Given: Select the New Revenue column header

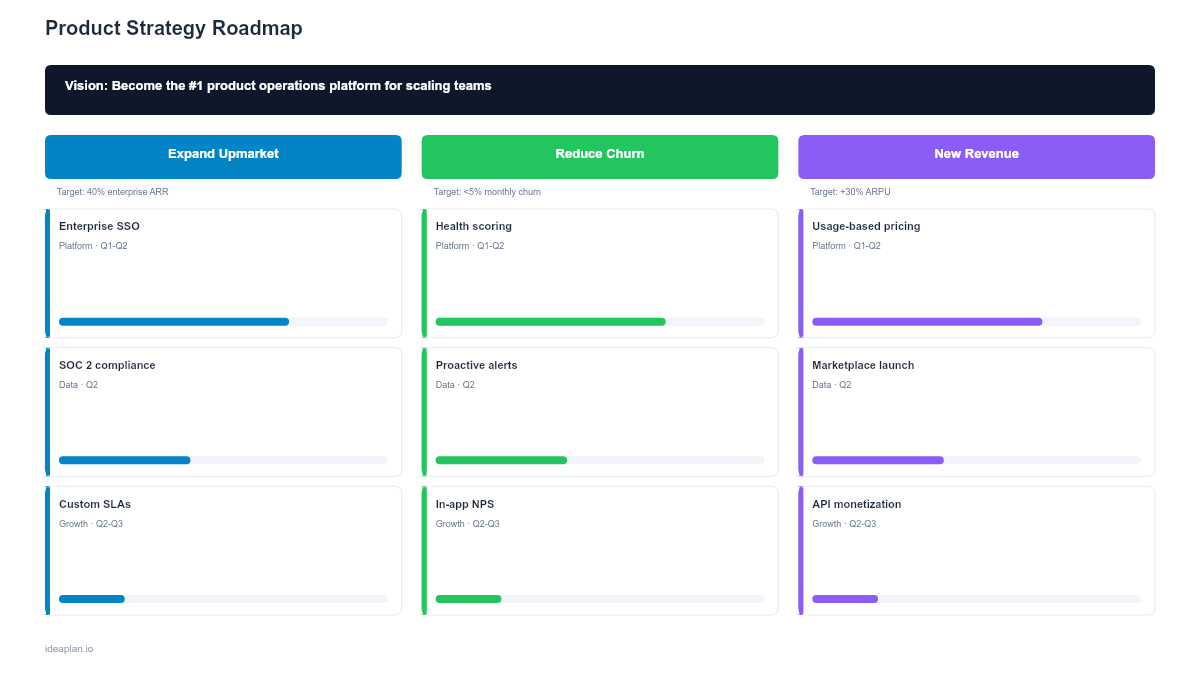Looking at the screenshot, I should 976,156.
